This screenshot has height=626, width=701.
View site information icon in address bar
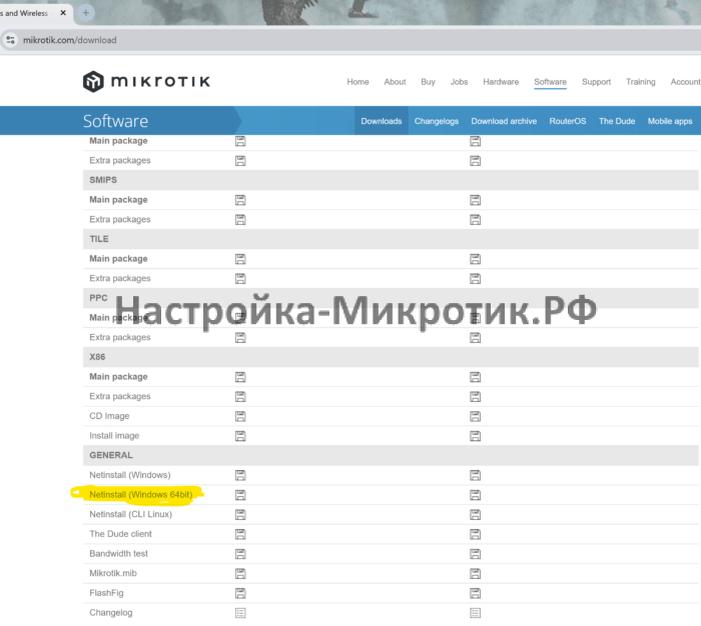pyautogui.click(x=10, y=40)
